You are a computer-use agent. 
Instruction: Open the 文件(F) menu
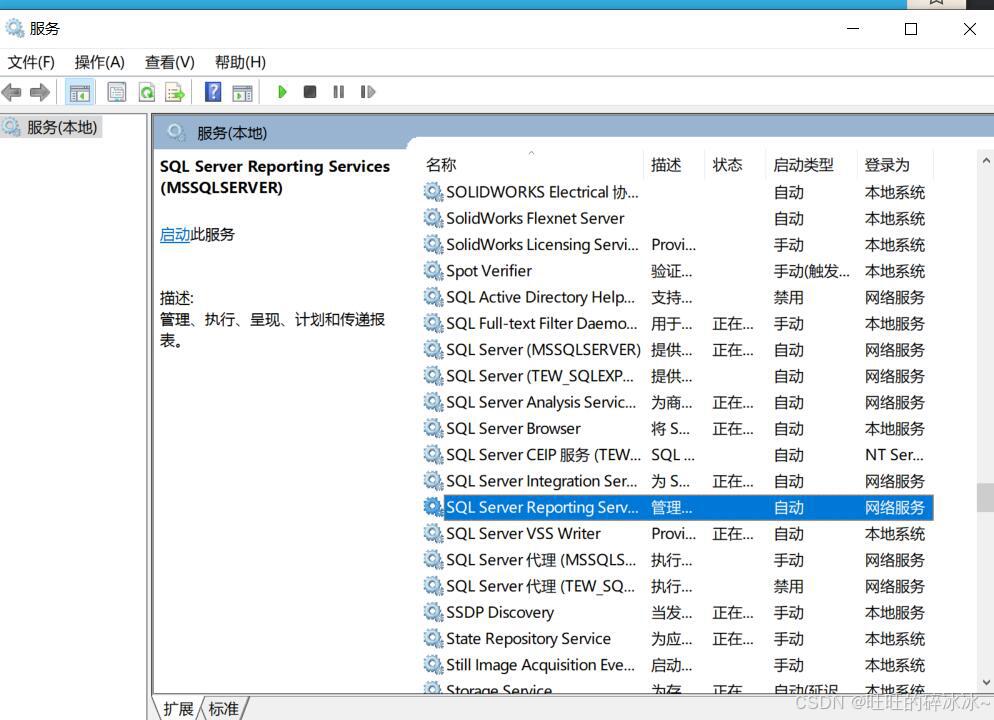(31, 62)
